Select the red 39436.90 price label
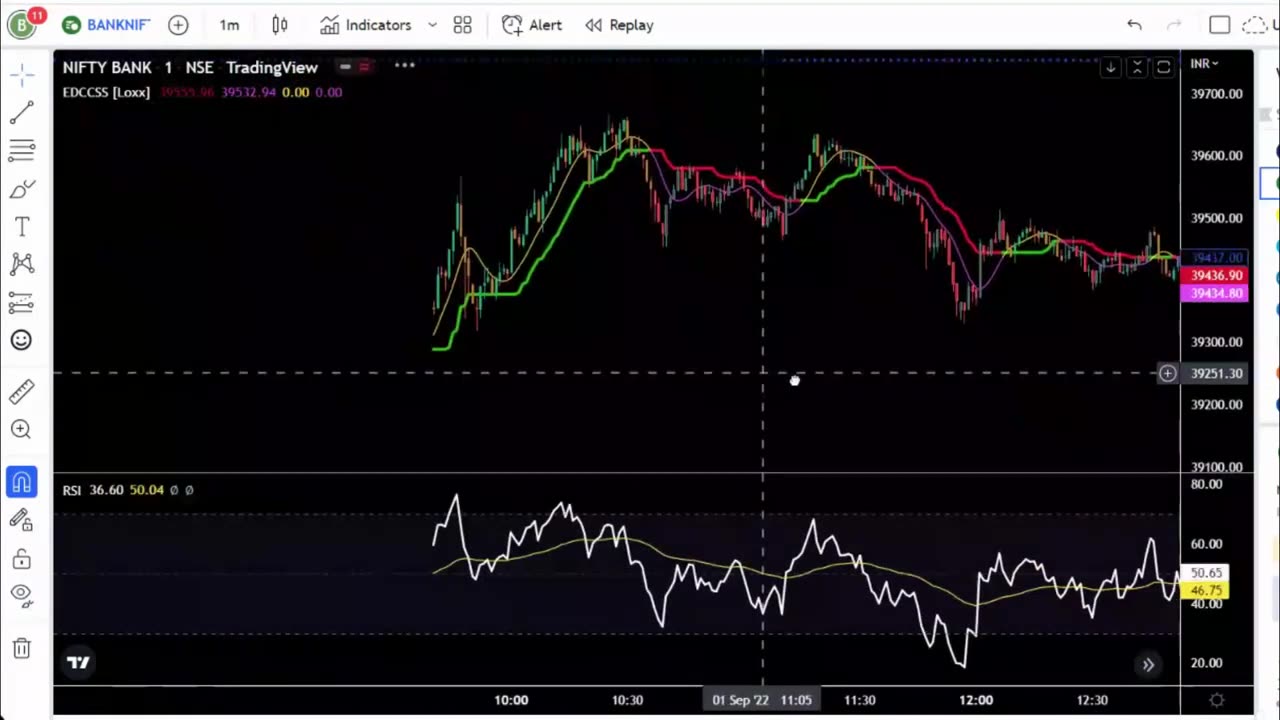Image resolution: width=1280 pixels, height=720 pixels. 1215,275
